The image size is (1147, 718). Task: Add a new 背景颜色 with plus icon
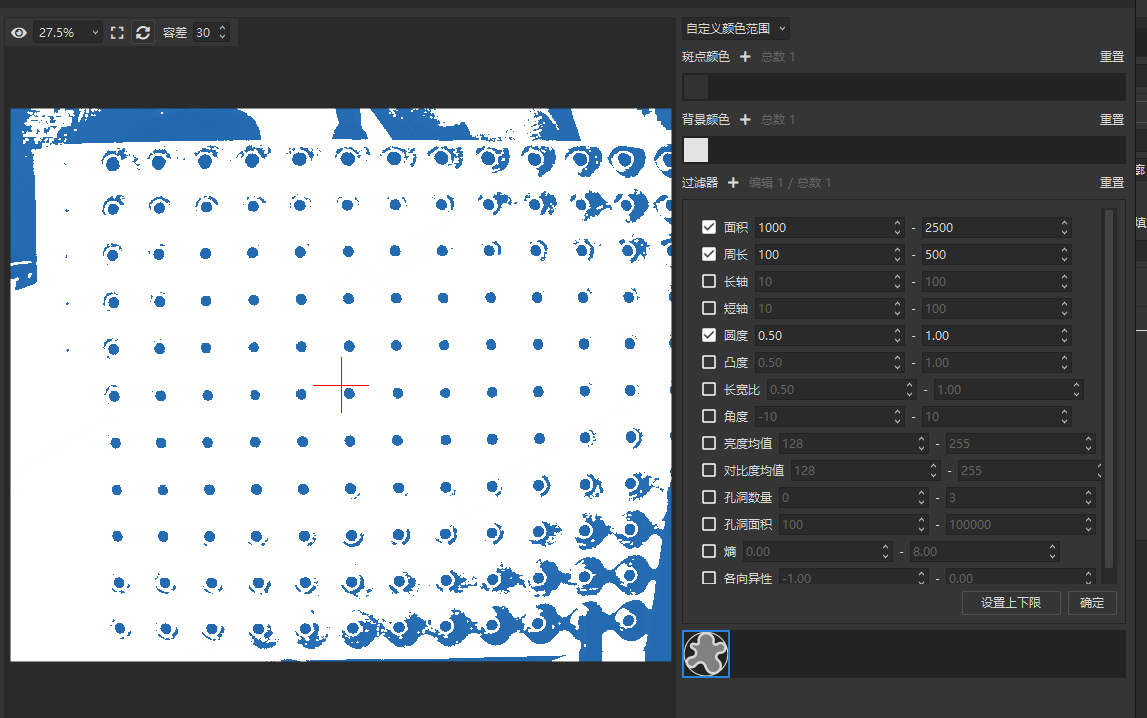pyautogui.click(x=745, y=120)
